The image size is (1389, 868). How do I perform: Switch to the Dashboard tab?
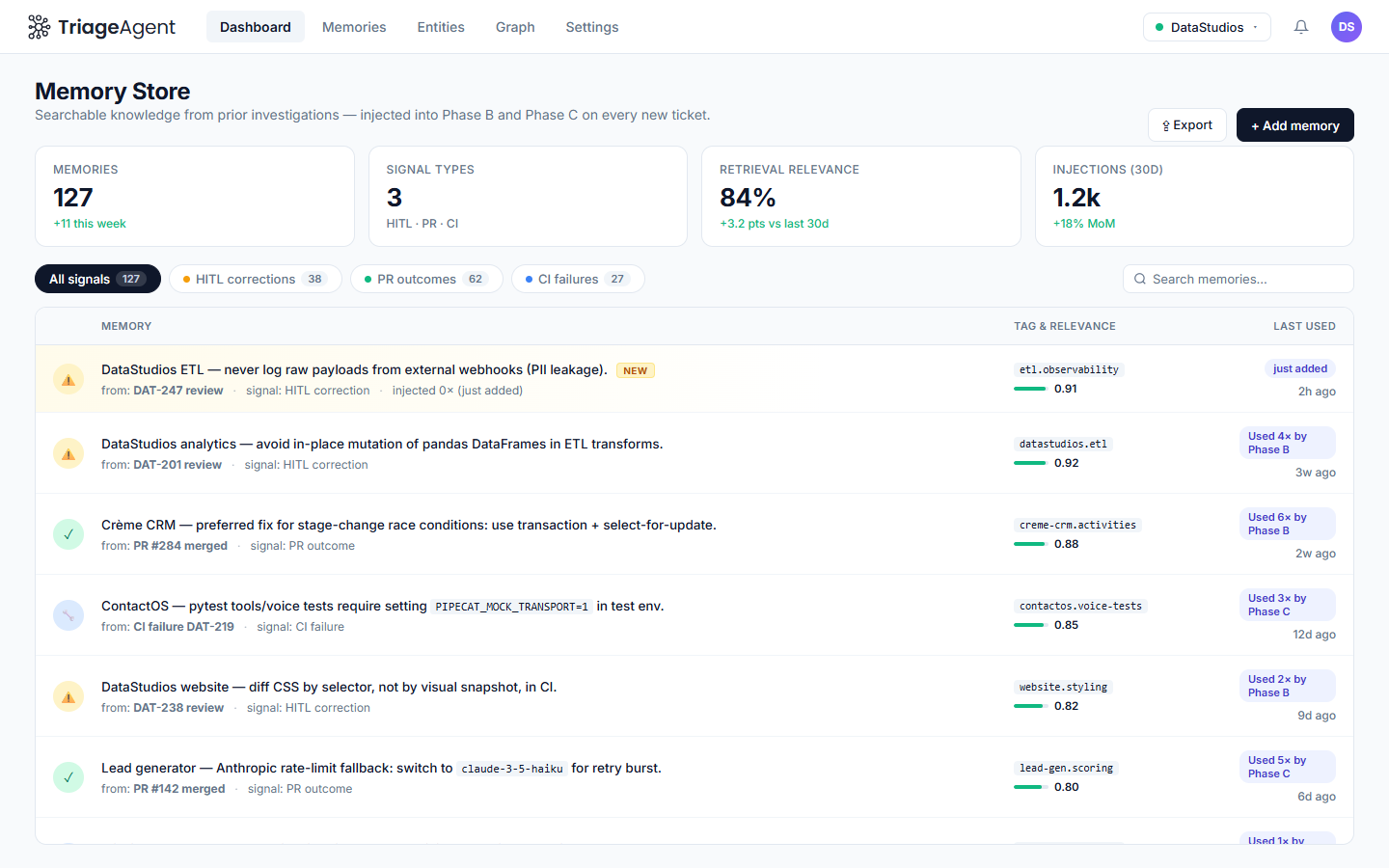256,27
